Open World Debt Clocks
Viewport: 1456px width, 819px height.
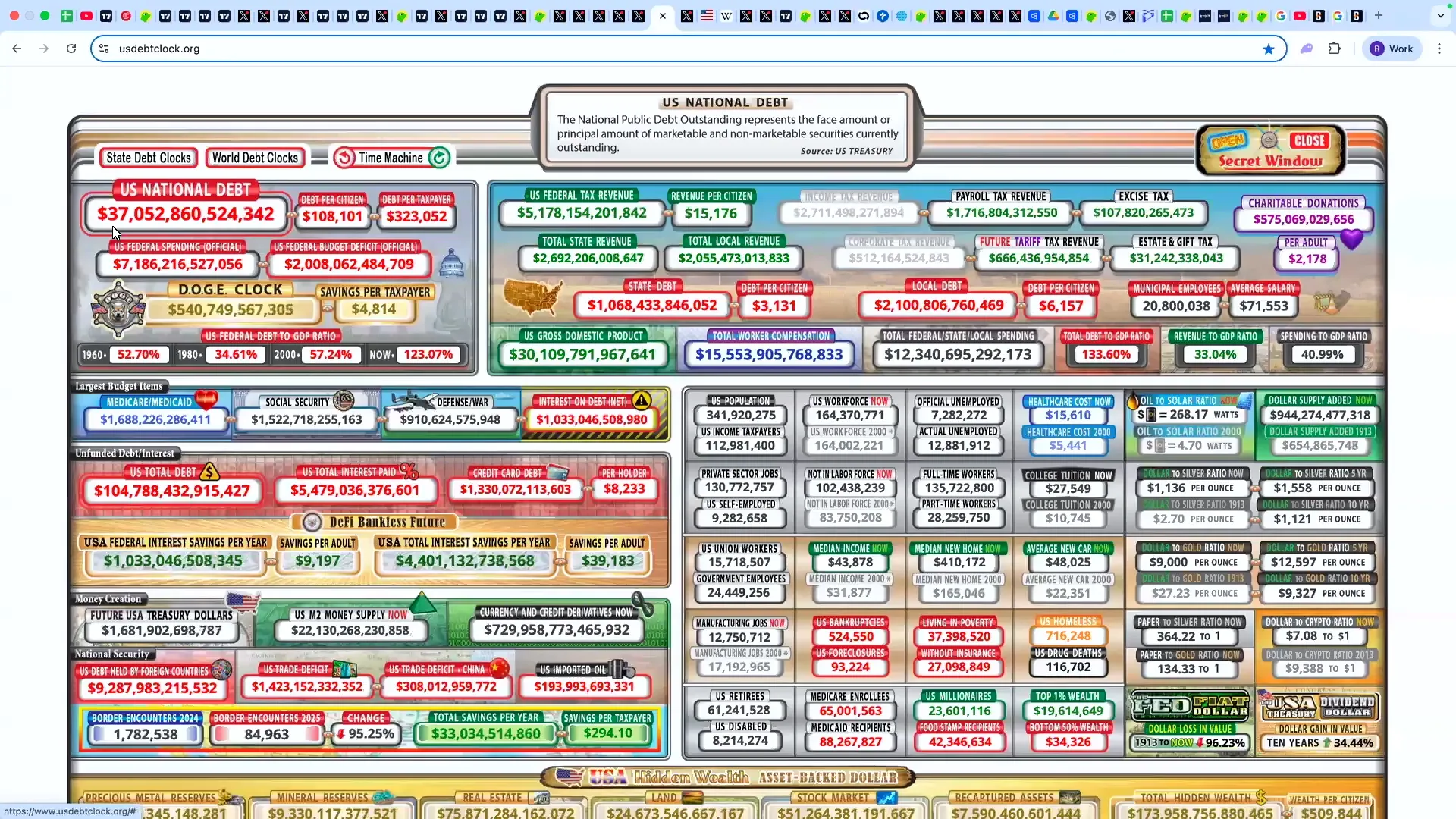(255, 158)
